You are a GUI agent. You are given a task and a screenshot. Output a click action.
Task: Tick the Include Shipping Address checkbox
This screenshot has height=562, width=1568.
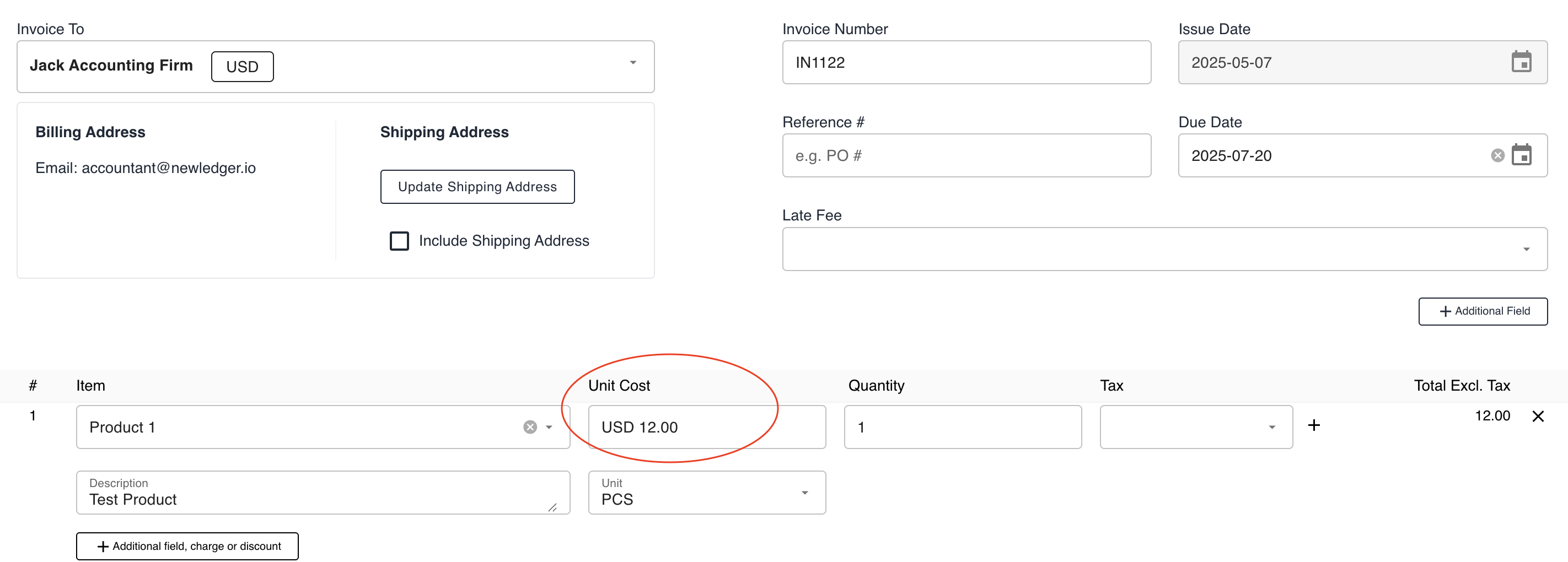[399, 241]
